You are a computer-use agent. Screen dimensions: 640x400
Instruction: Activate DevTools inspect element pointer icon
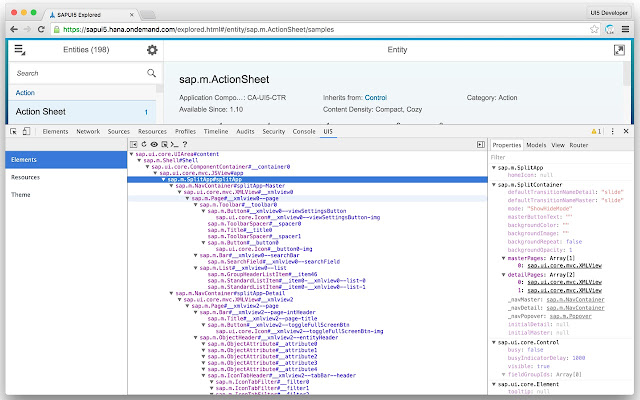tap(13, 131)
